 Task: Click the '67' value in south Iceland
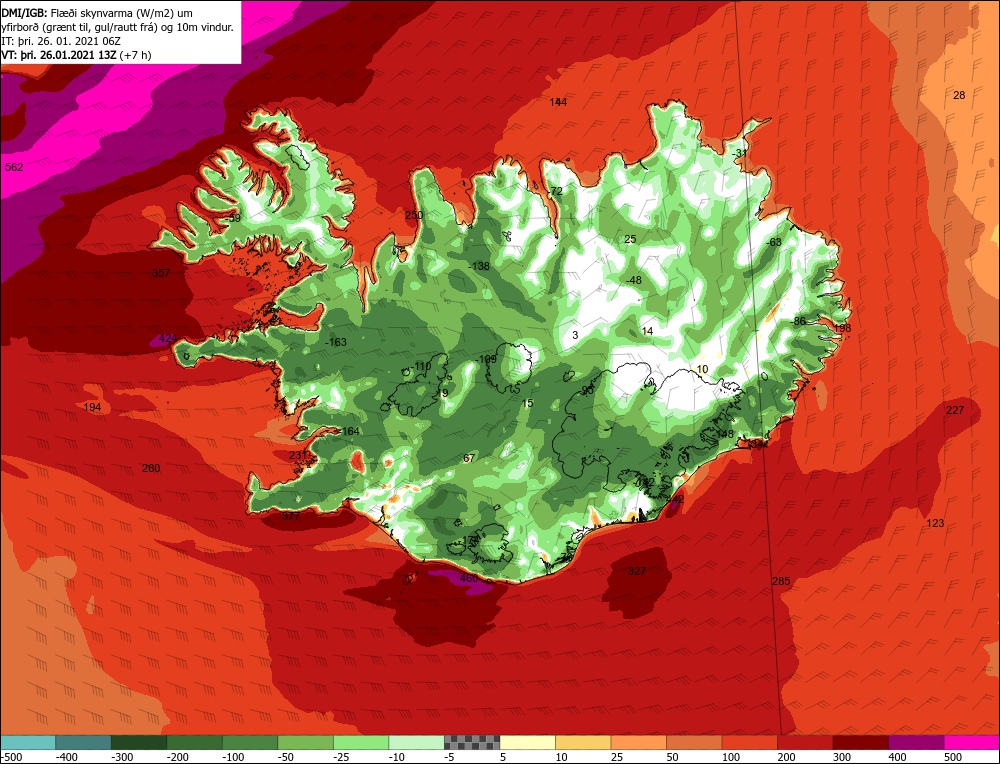(x=469, y=458)
